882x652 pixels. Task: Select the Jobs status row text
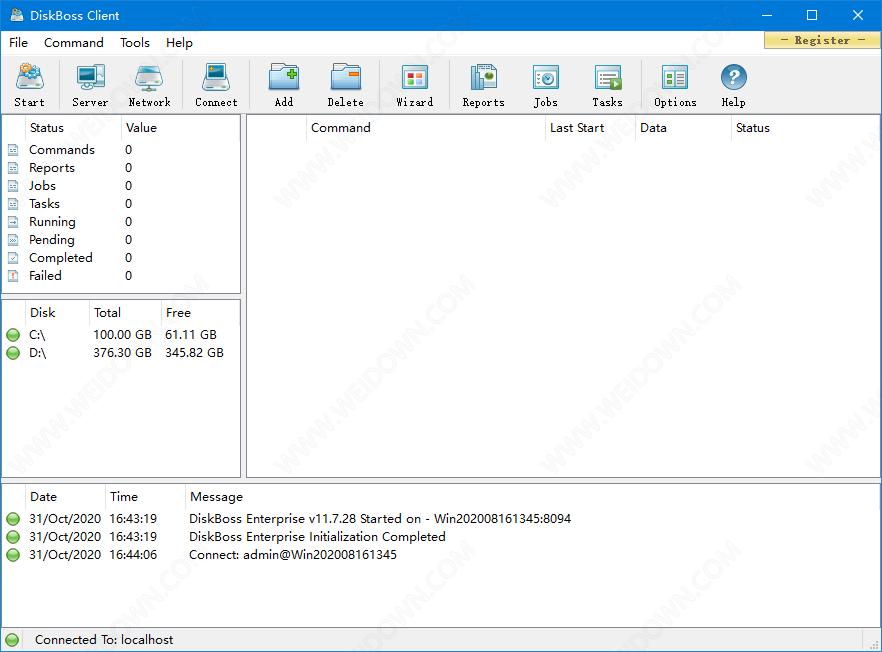coord(42,186)
